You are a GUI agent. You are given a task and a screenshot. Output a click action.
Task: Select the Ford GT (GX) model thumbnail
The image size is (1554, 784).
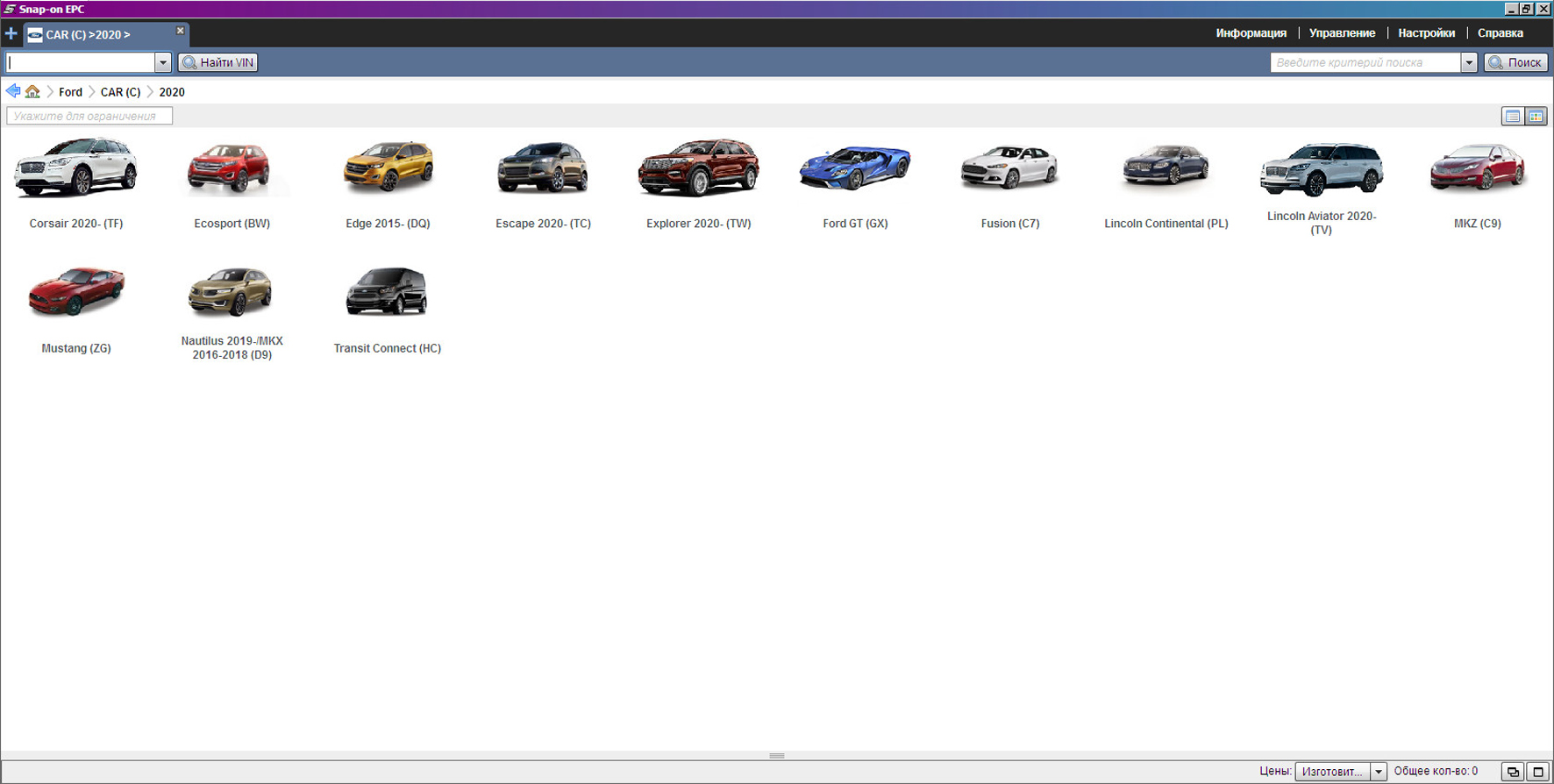[855, 168]
